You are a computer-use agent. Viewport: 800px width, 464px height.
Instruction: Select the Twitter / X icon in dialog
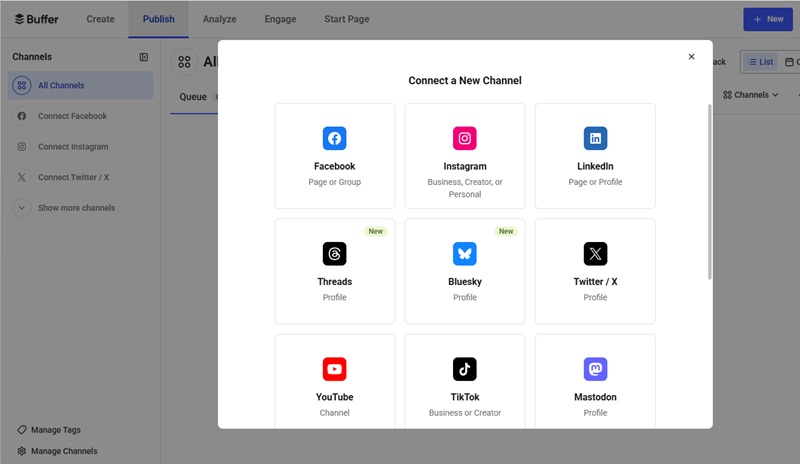point(595,254)
